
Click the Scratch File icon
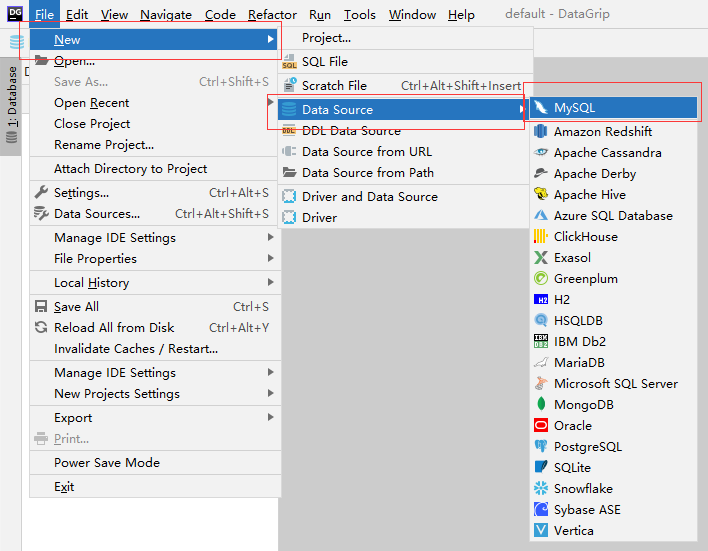point(289,85)
